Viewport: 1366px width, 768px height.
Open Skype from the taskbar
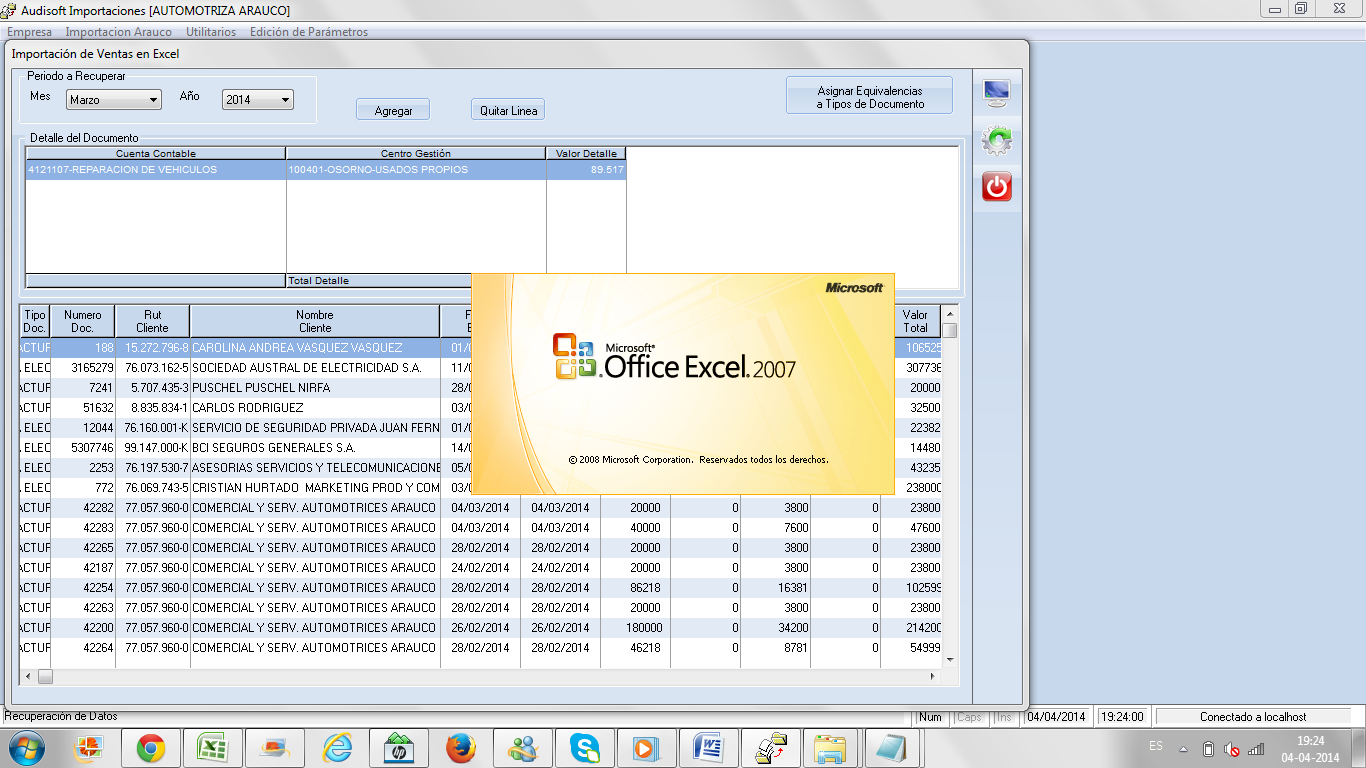tap(585, 747)
